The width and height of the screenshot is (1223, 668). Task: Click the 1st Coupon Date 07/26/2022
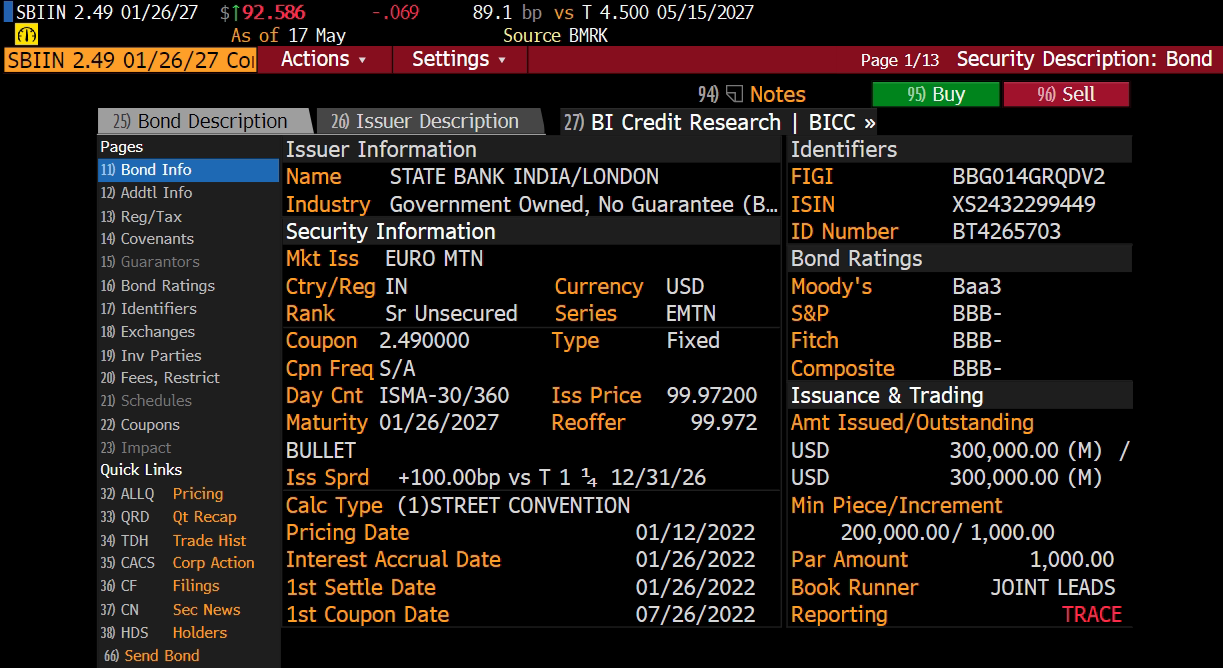pyautogui.click(x=696, y=614)
